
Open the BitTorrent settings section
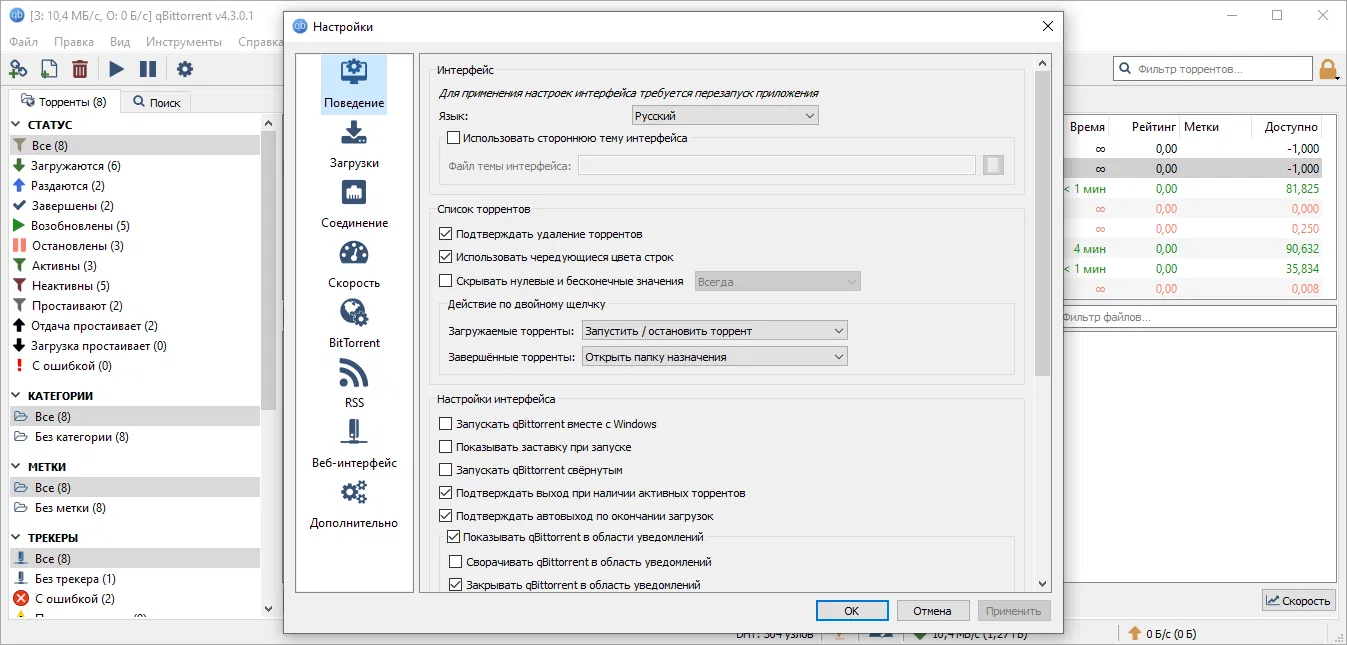(354, 324)
